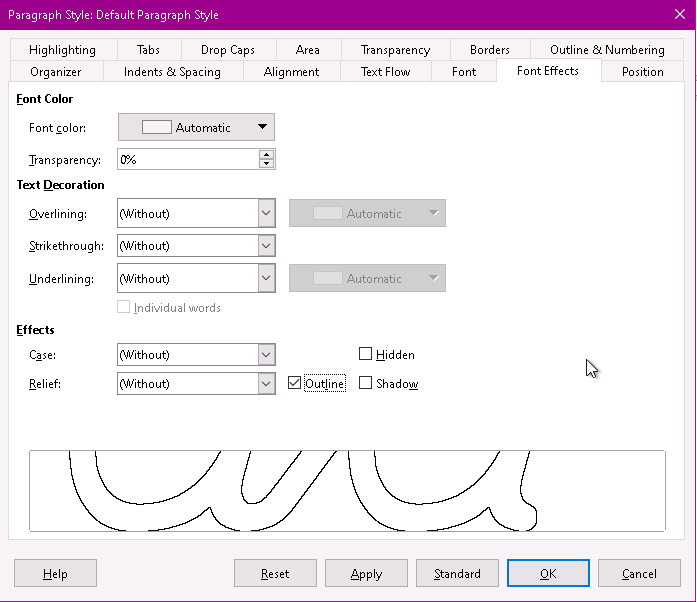Enable the Hidden checkbox
This screenshot has width=697, height=602.
366,354
